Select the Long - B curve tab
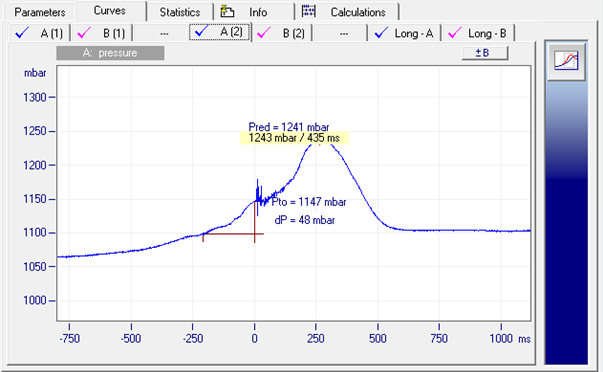This screenshot has height=372, width=603. tap(478, 33)
